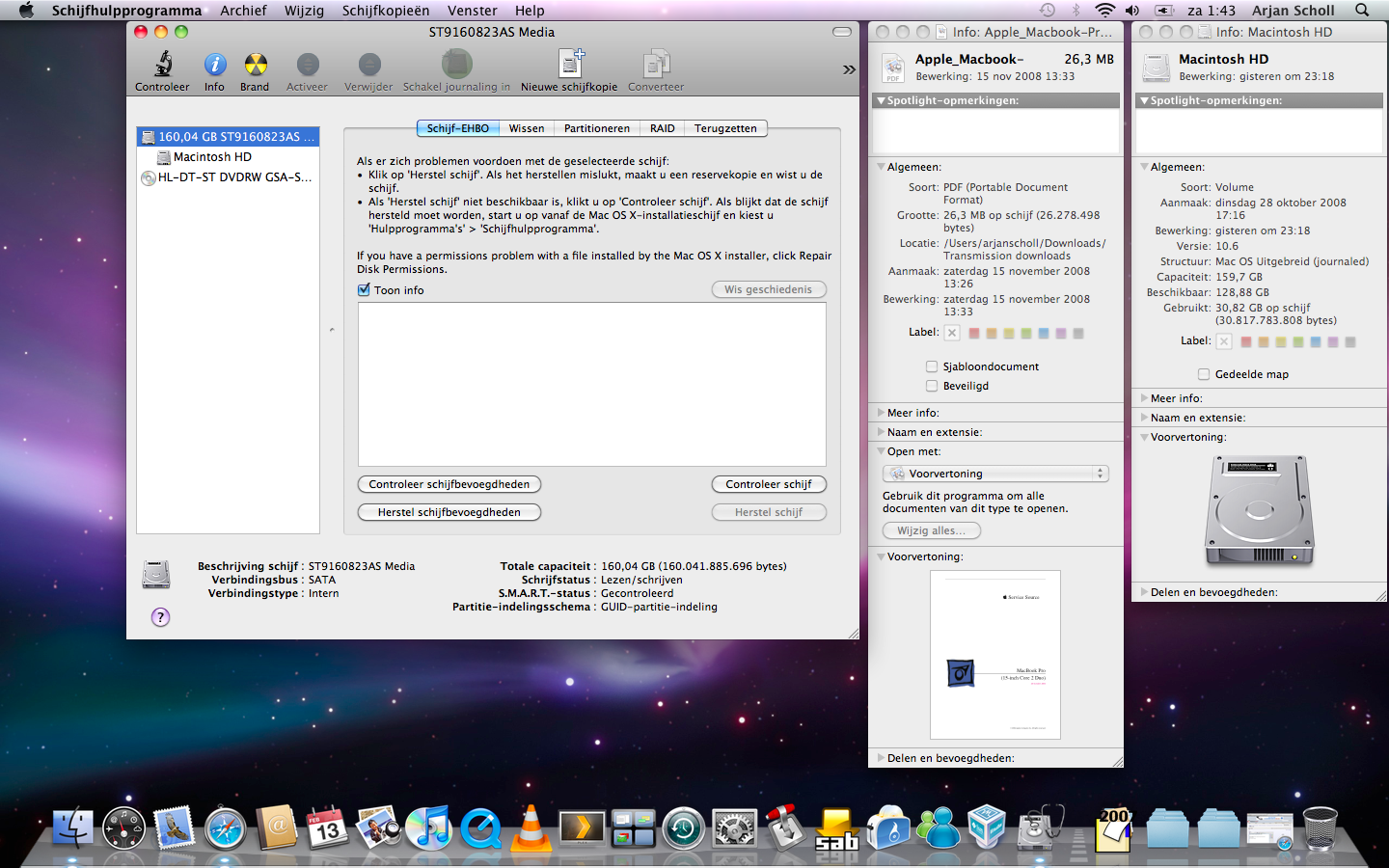Open iCal calendar icon in the Dock
Screen dimensions: 1389x868
click(327, 827)
